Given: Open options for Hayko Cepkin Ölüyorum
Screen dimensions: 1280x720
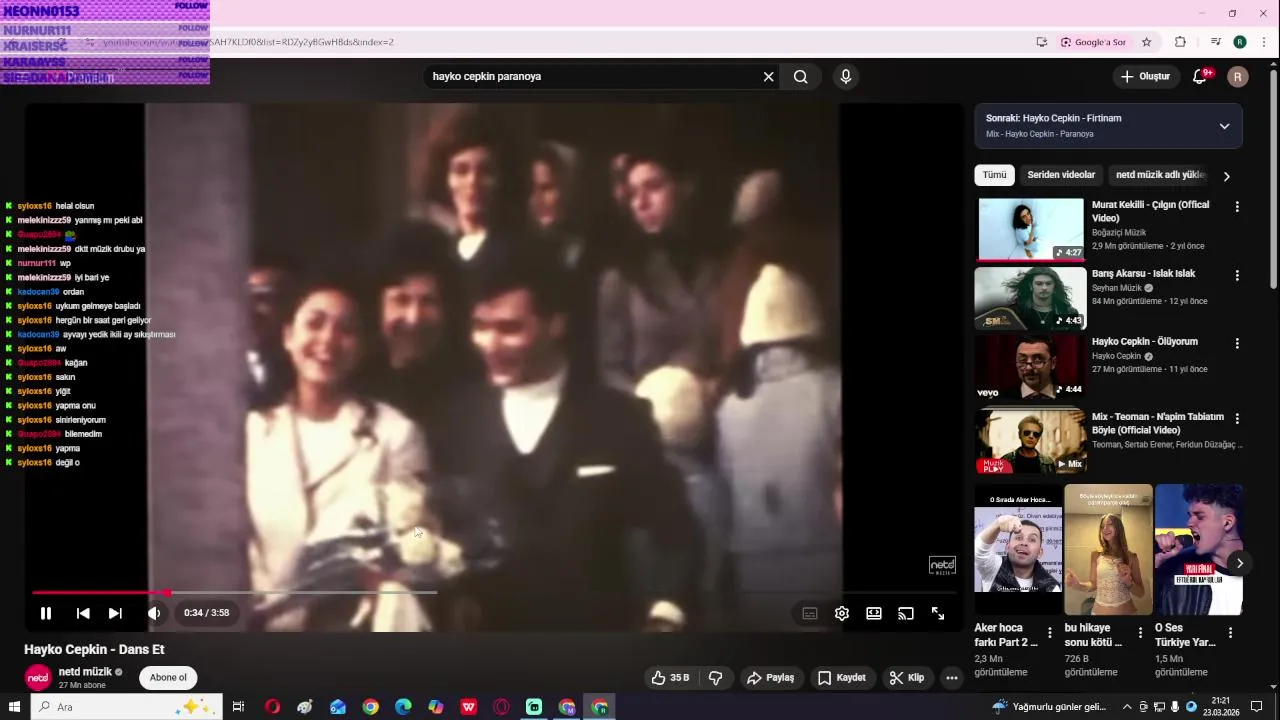Looking at the screenshot, I should 1237,343.
